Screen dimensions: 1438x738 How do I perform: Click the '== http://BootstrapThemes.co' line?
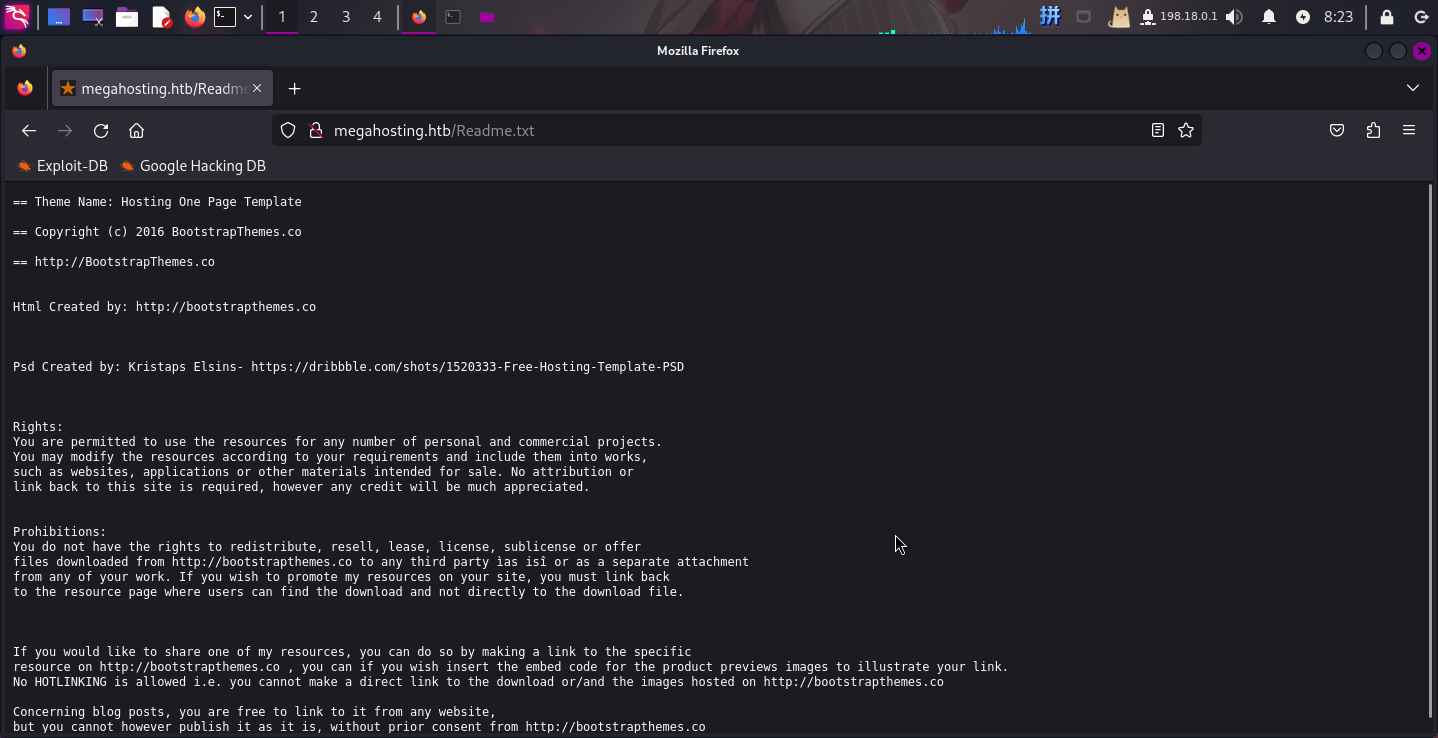114,262
